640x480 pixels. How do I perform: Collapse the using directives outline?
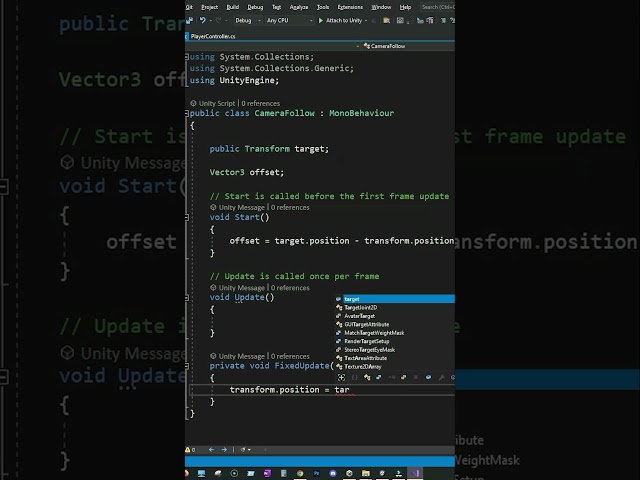[187, 57]
